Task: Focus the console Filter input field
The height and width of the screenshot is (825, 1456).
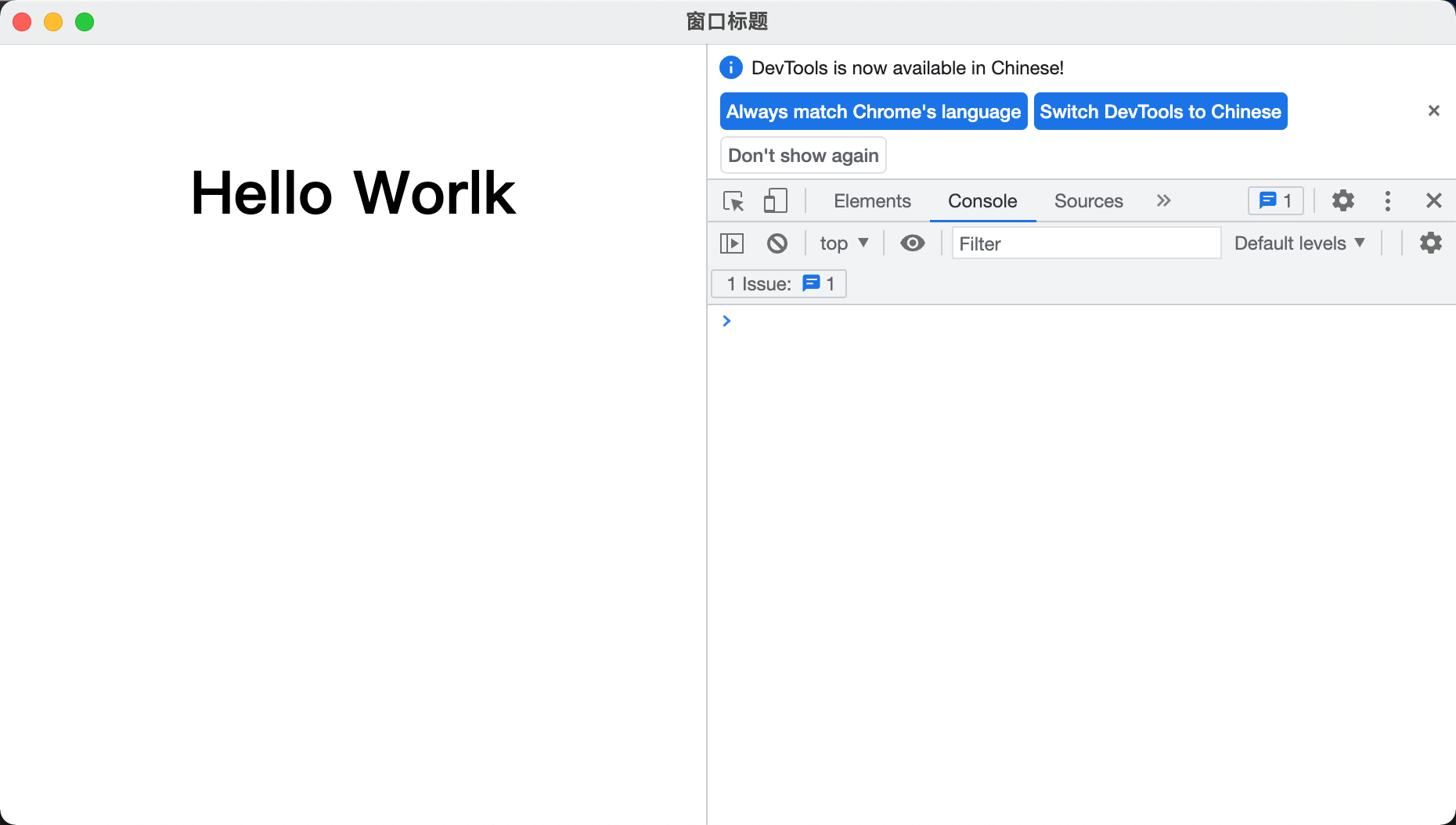Action: (x=1086, y=243)
